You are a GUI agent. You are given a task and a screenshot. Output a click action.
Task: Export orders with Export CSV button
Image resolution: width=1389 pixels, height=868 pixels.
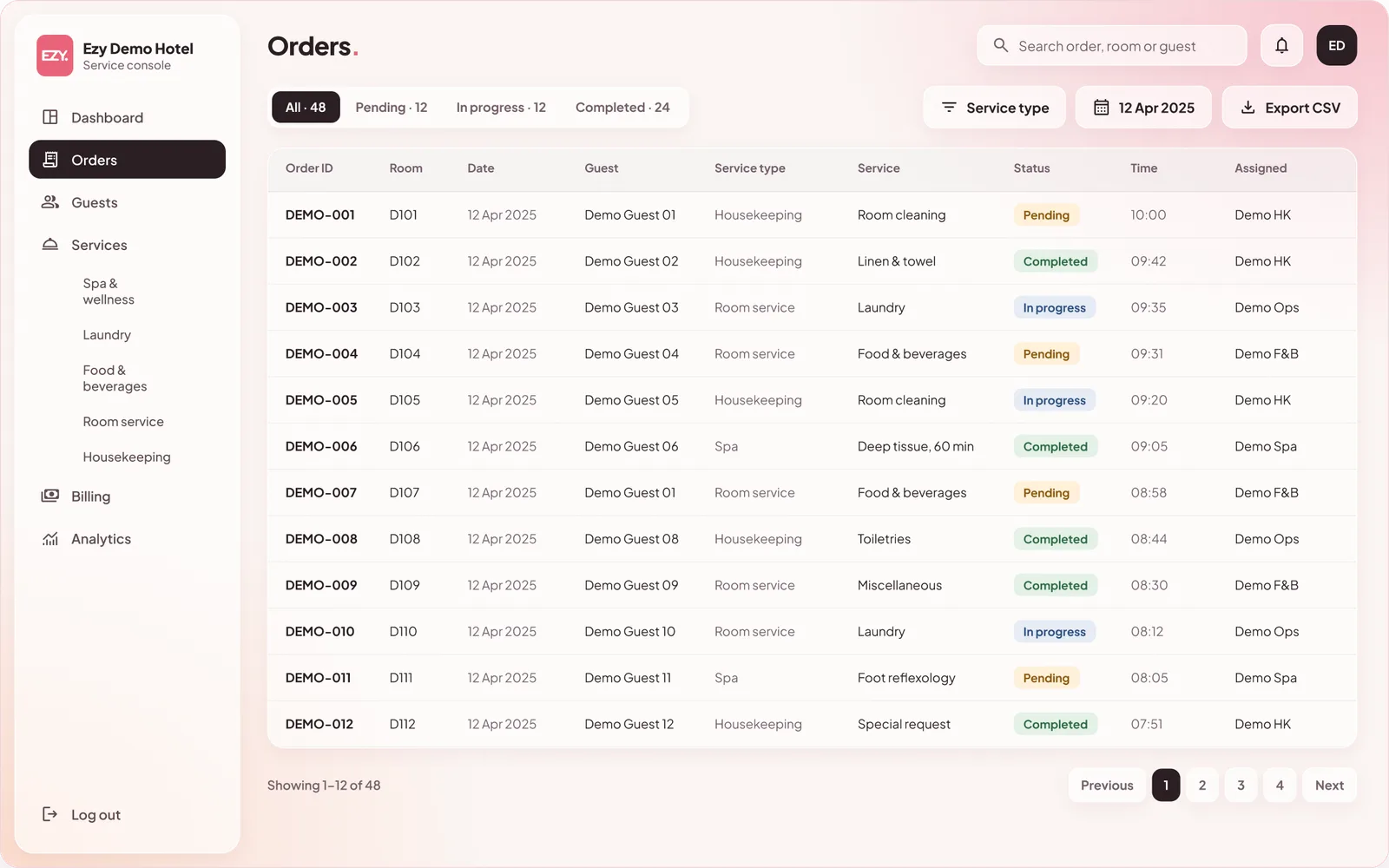(x=1289, y=108)
